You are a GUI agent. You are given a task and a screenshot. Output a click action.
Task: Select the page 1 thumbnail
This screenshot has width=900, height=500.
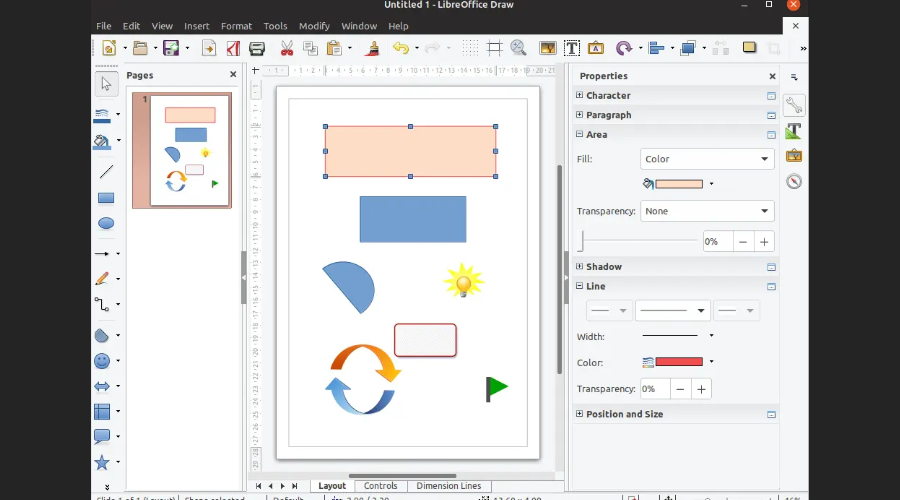pyautogui.click(x=189, y=150)
